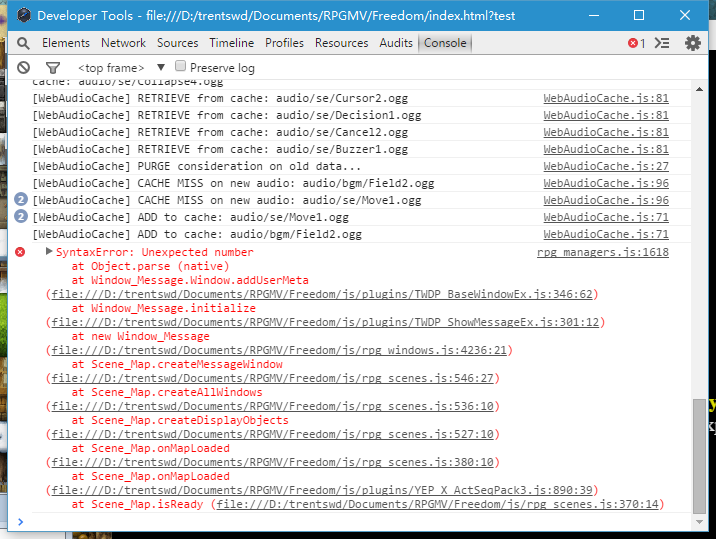716x539 pixels.
Task: Collapse the SyntaxError stack trace triangle
Action: pos(49,251)
